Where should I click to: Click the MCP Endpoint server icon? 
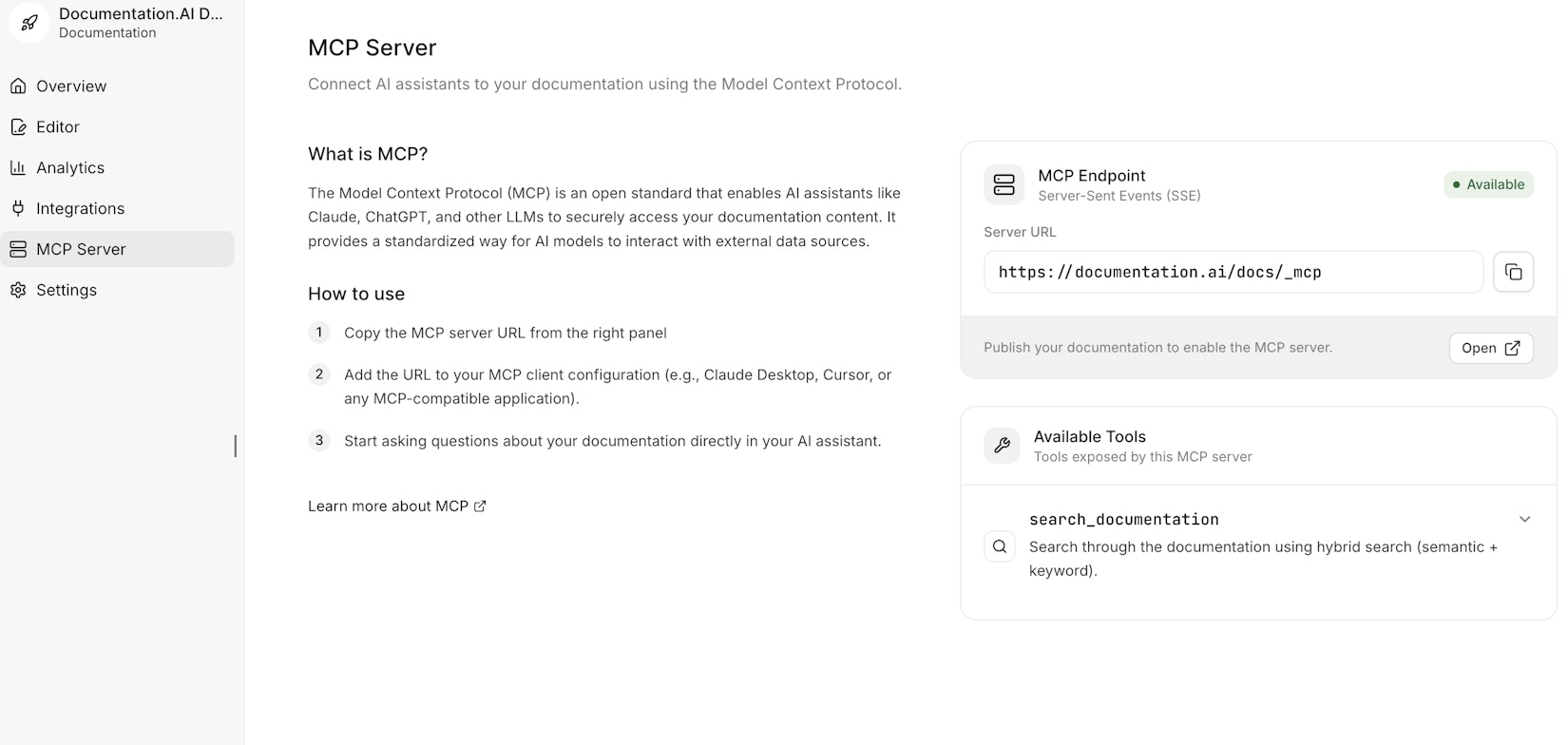click(1004, 184)
